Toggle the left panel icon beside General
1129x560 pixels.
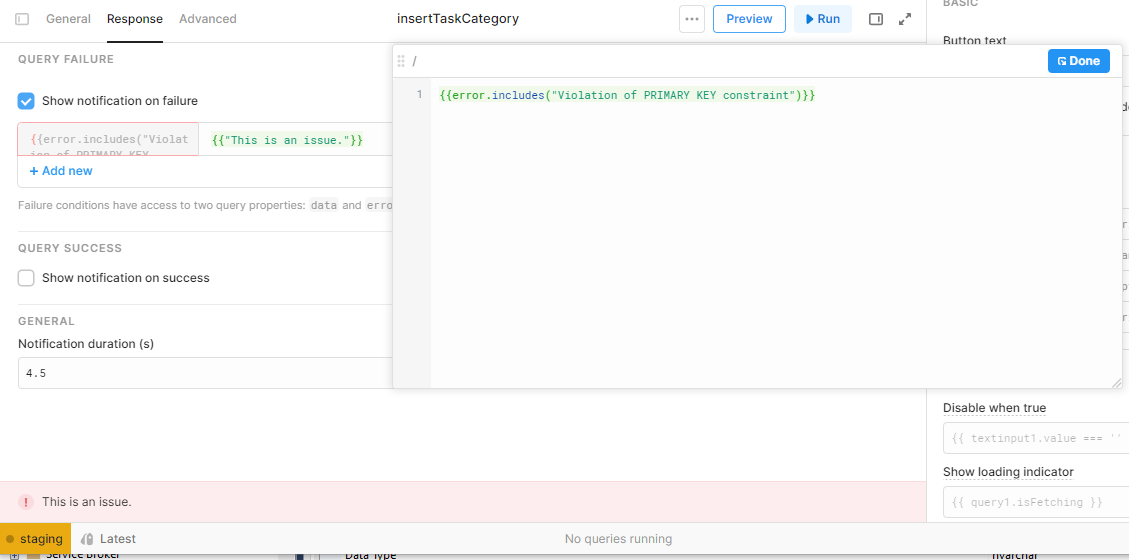(22, 19)
